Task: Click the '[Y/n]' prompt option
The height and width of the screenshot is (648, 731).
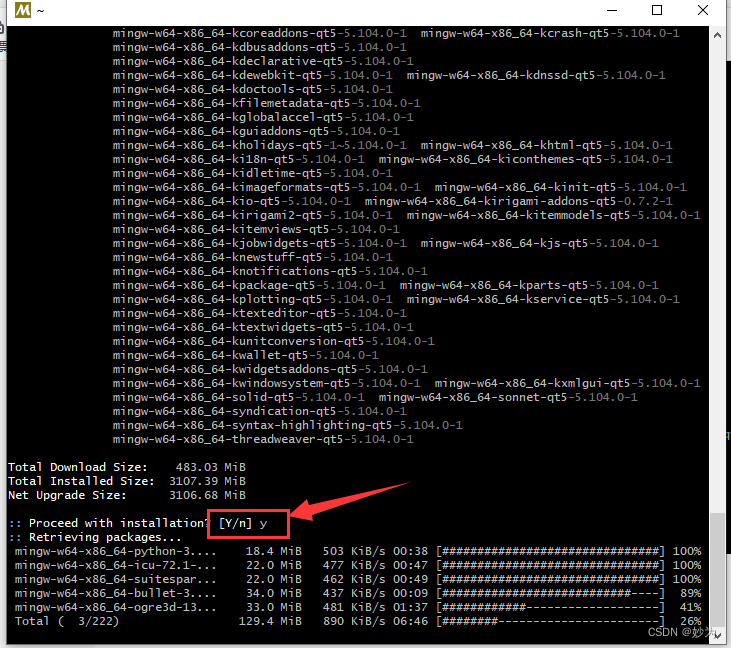Action: click(x=235, y=523)
